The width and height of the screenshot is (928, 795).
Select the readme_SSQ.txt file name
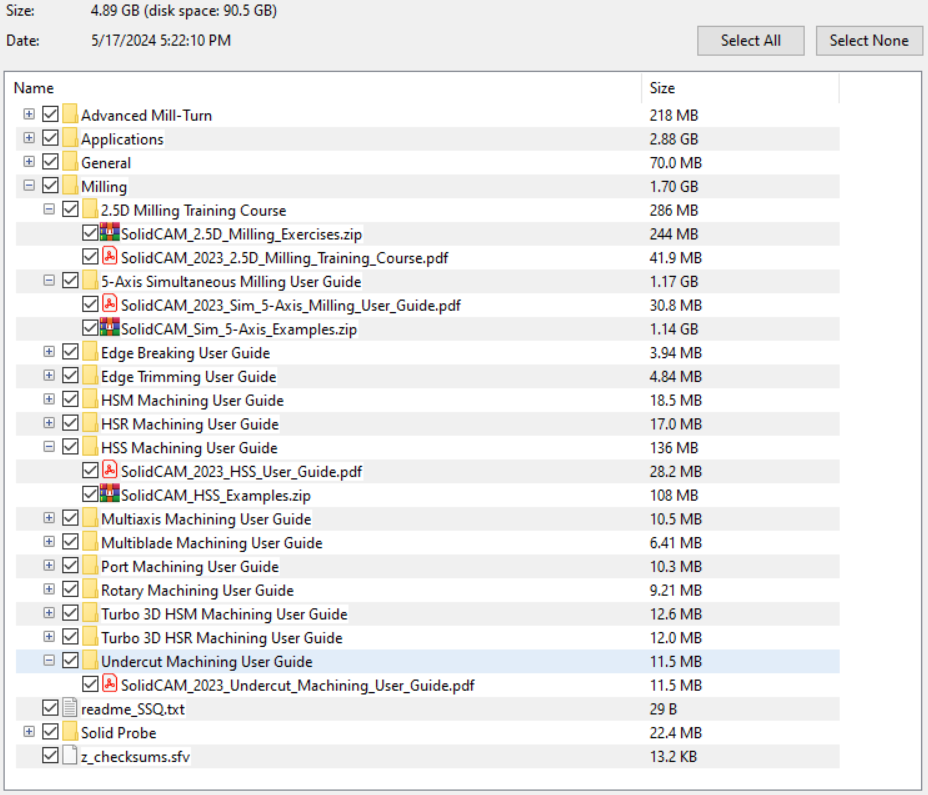[133, 709]
